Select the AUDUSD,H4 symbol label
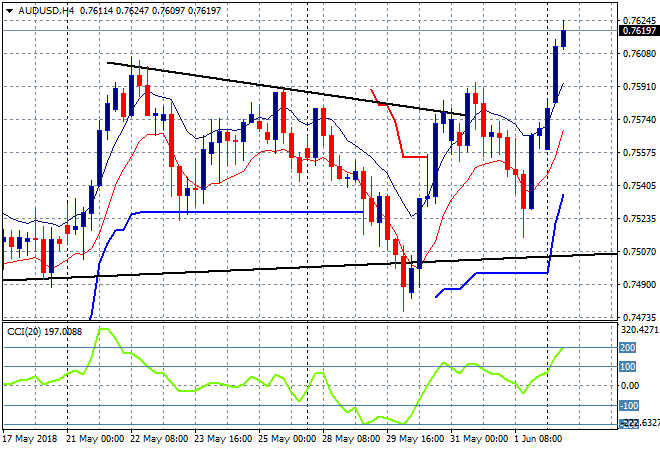The height and width of the screenshot is (450, 660). [46, 11]
